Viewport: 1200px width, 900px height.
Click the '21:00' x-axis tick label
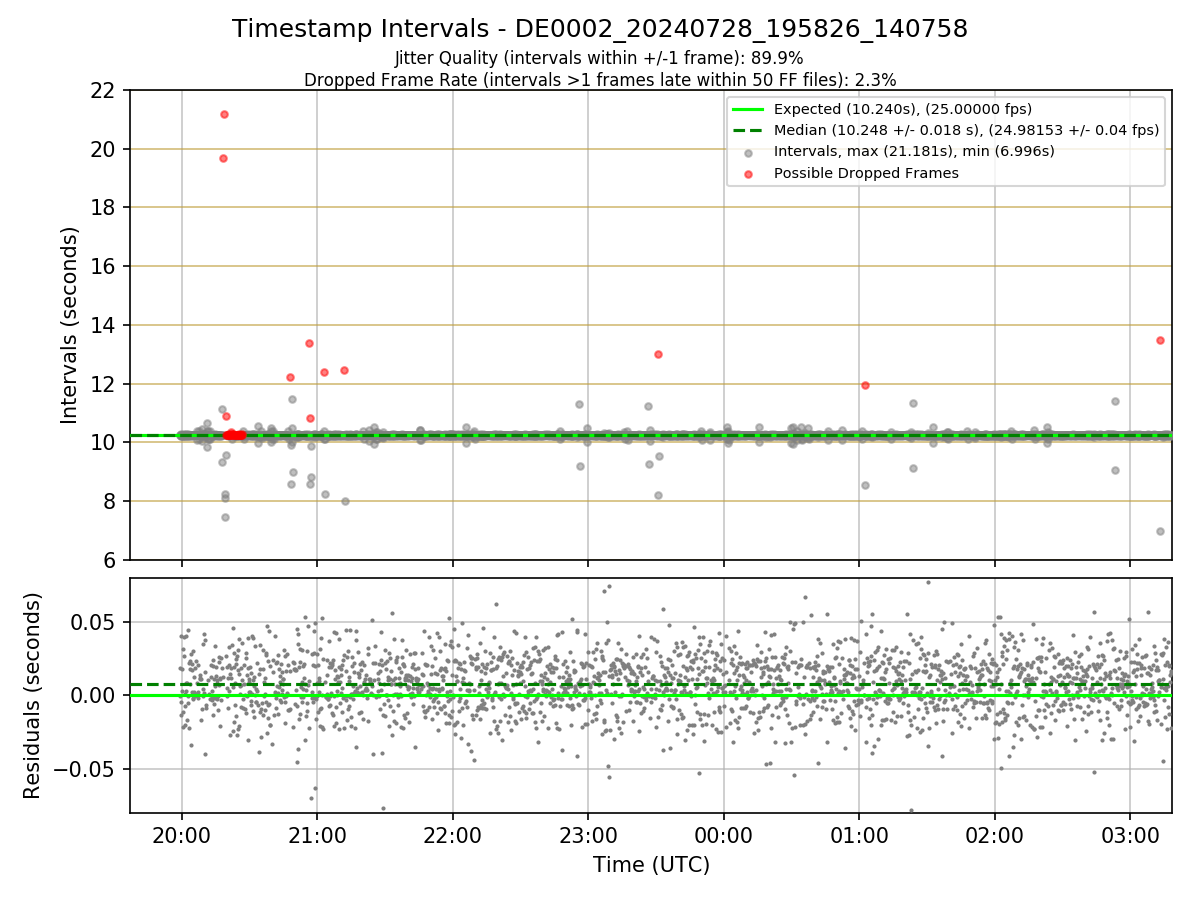point(317,835)
